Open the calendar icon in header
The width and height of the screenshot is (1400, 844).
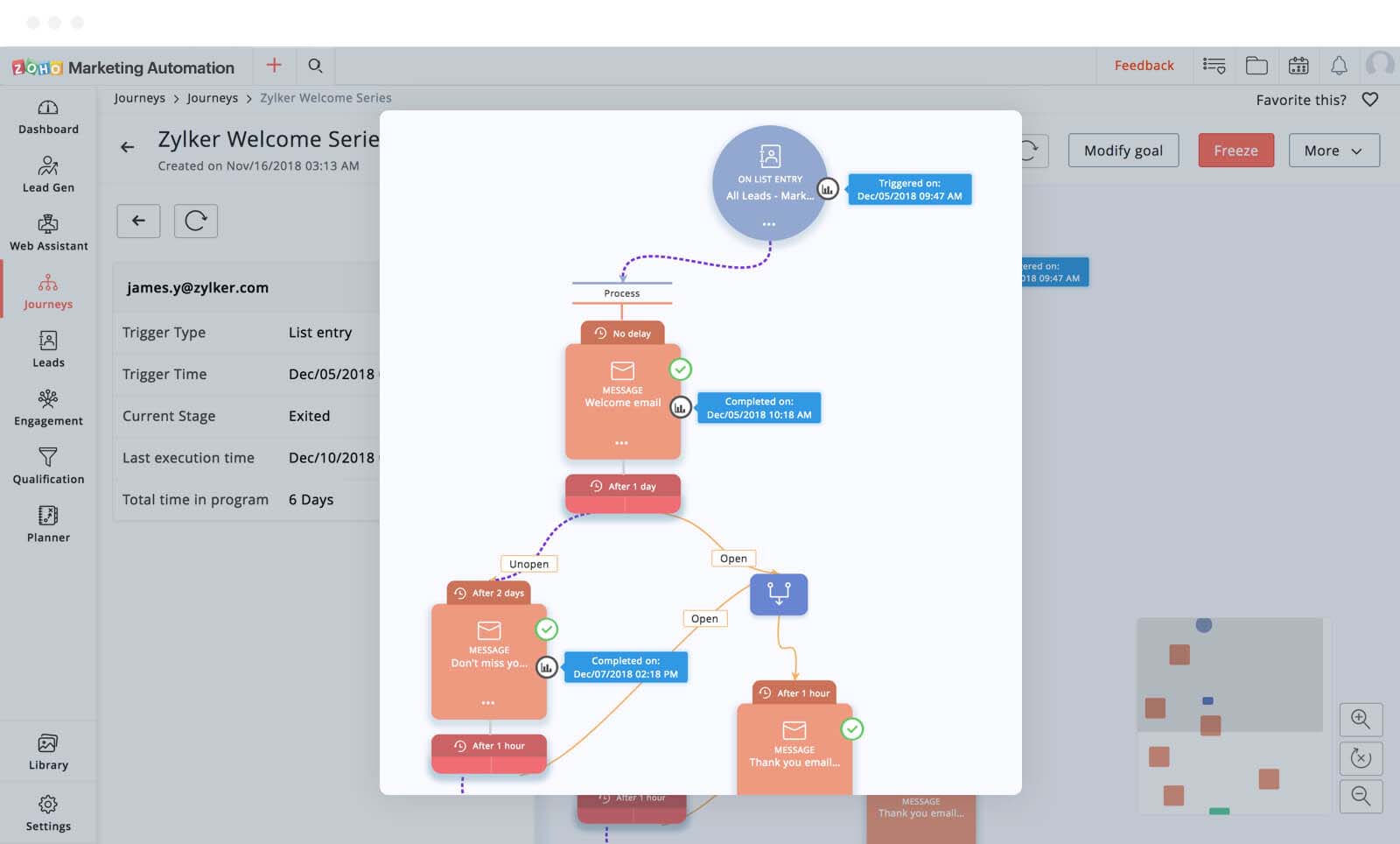tap(1298, 66)
